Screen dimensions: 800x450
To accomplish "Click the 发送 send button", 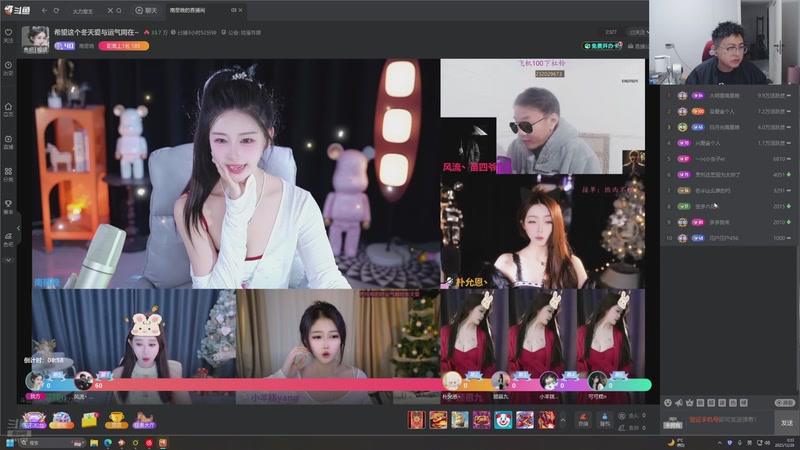I will 786,423.
